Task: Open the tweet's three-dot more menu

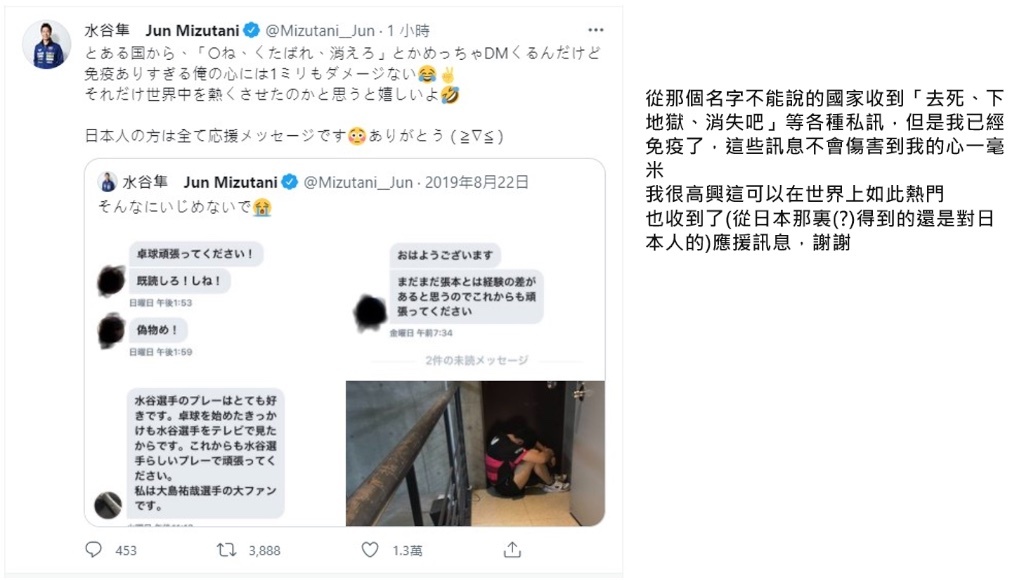Action: coord(595,30)
